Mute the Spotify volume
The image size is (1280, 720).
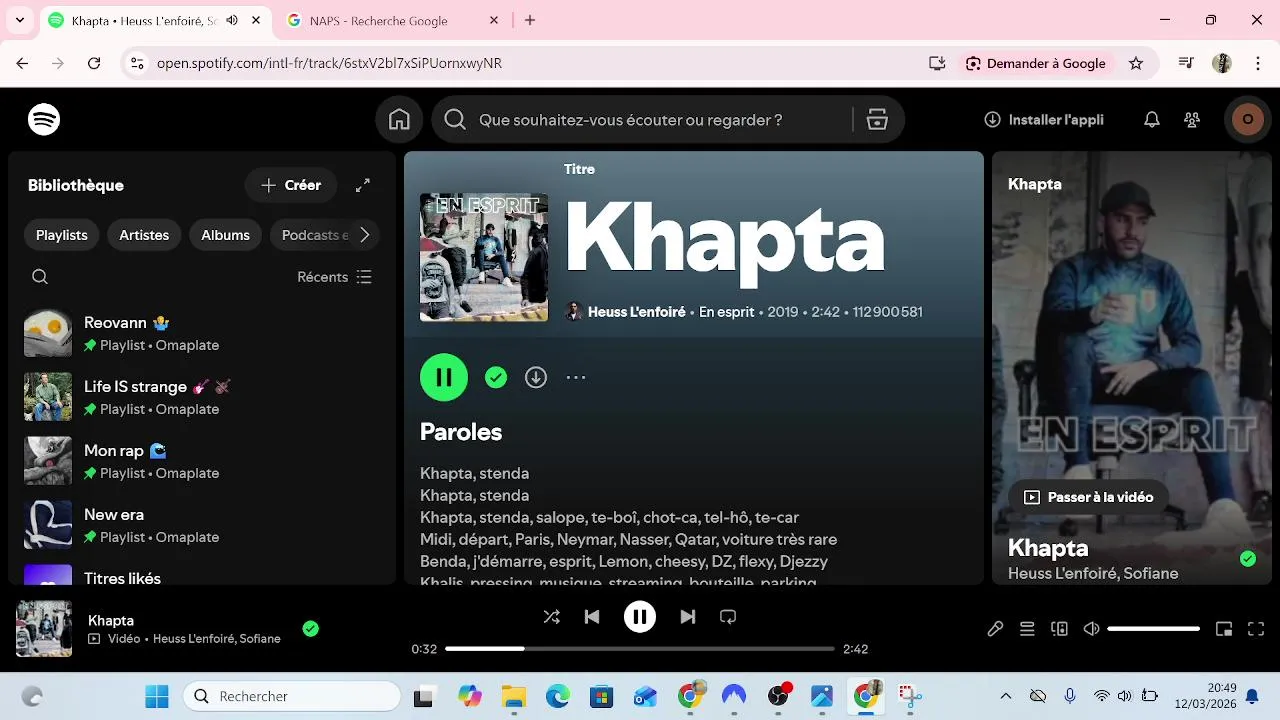pos(1092,629)
